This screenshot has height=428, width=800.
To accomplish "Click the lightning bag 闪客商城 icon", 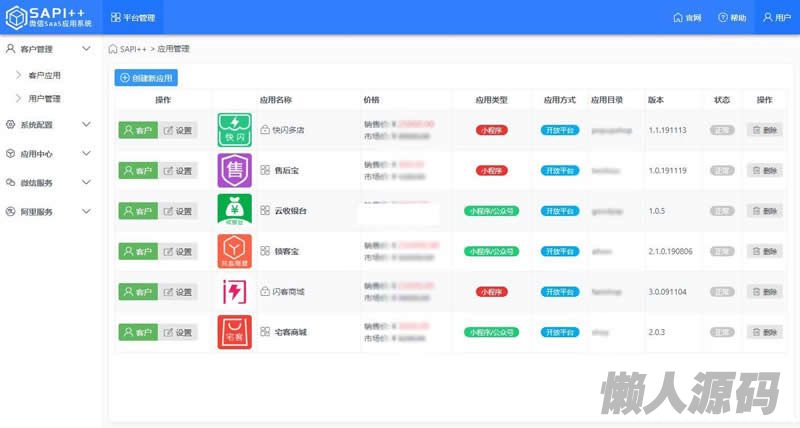I will [235, 292].
